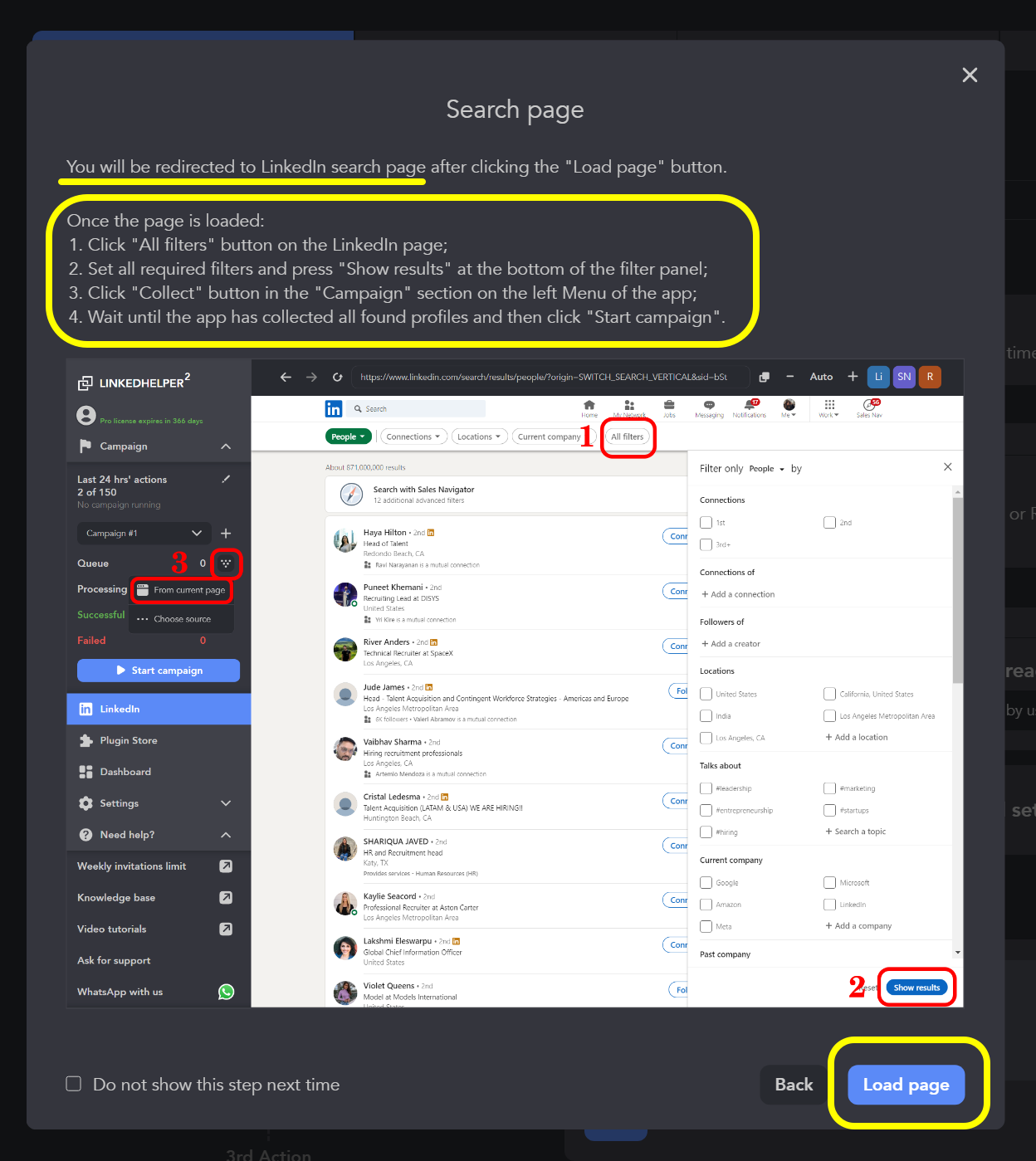Click the browser reload icon

point(338,377)
